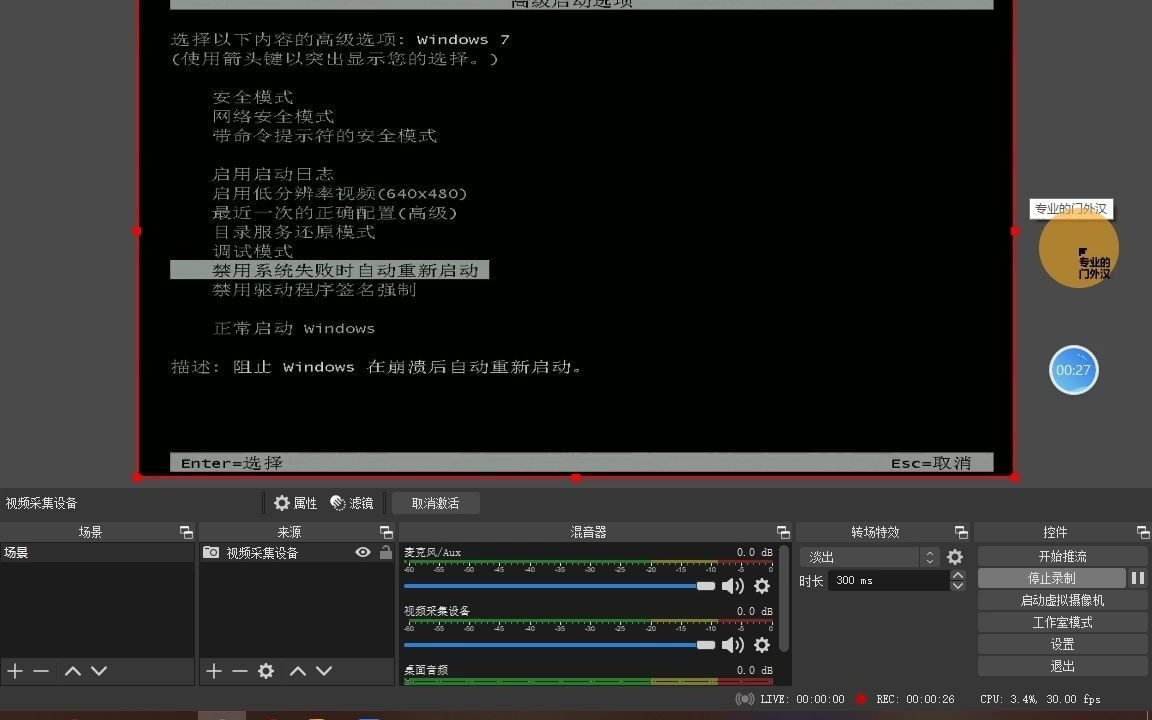
Task: Pop out the 场景 panel with its corner icon
Action: click(x=185, y=532)
